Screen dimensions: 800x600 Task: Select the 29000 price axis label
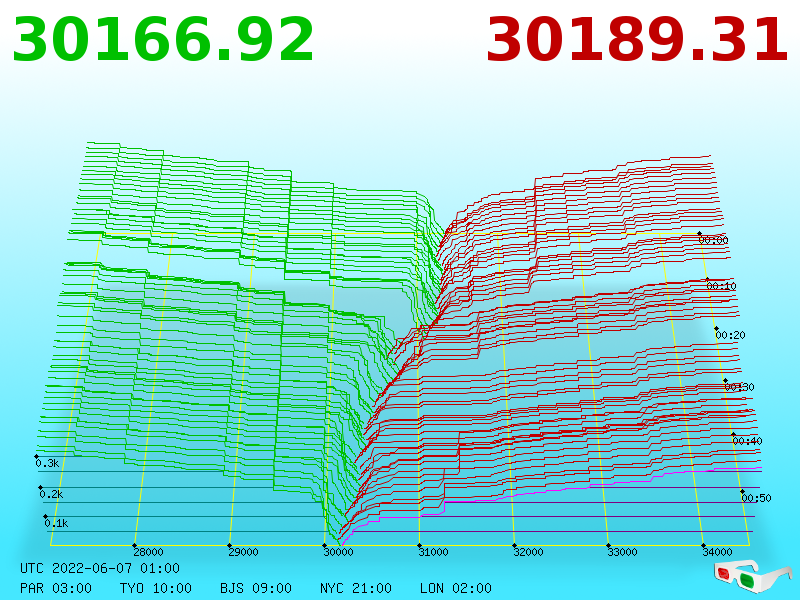(243, 552)
